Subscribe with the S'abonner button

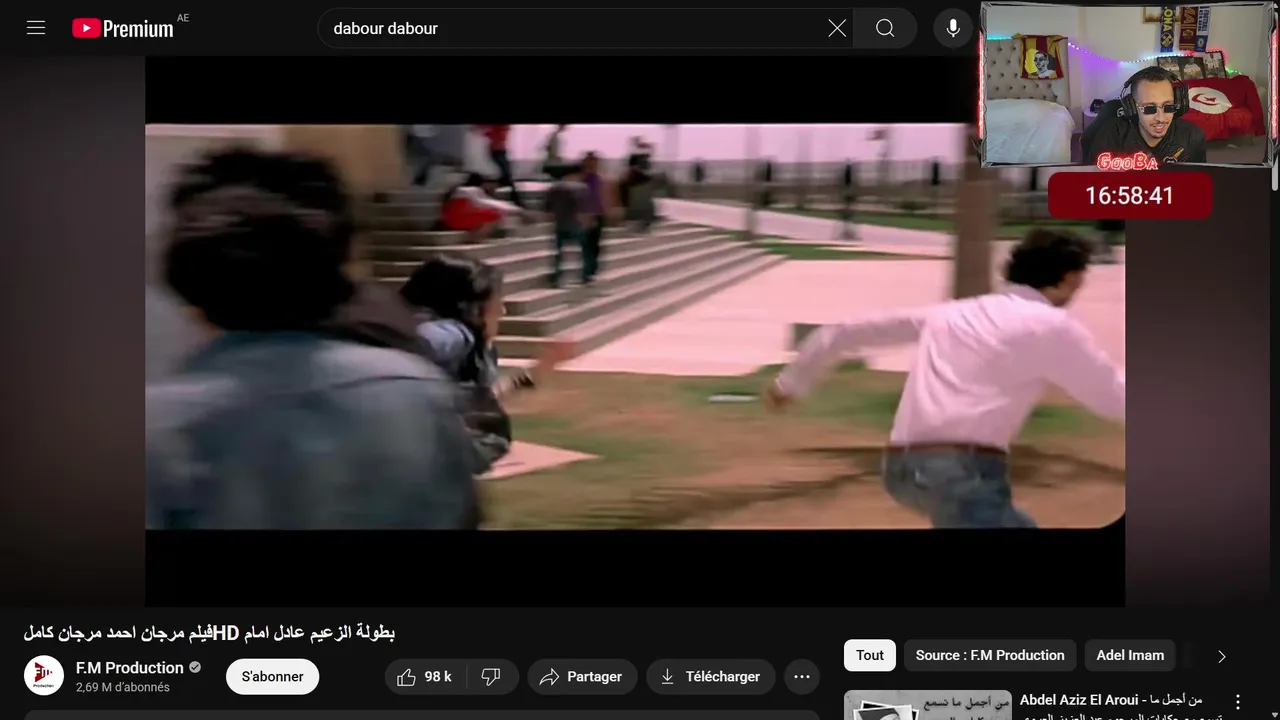coord(272,677)
